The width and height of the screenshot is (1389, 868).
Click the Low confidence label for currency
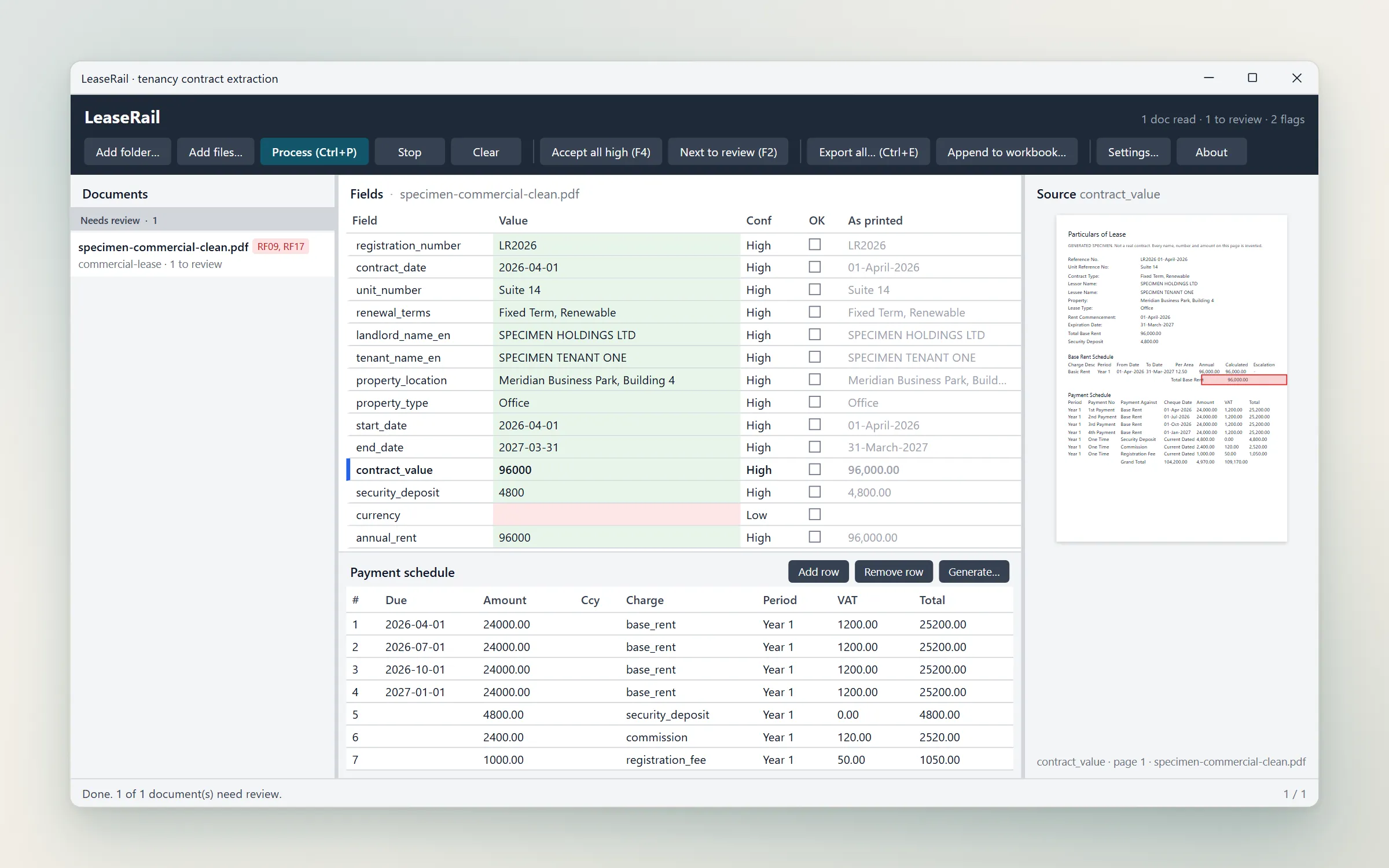(756, 514)
